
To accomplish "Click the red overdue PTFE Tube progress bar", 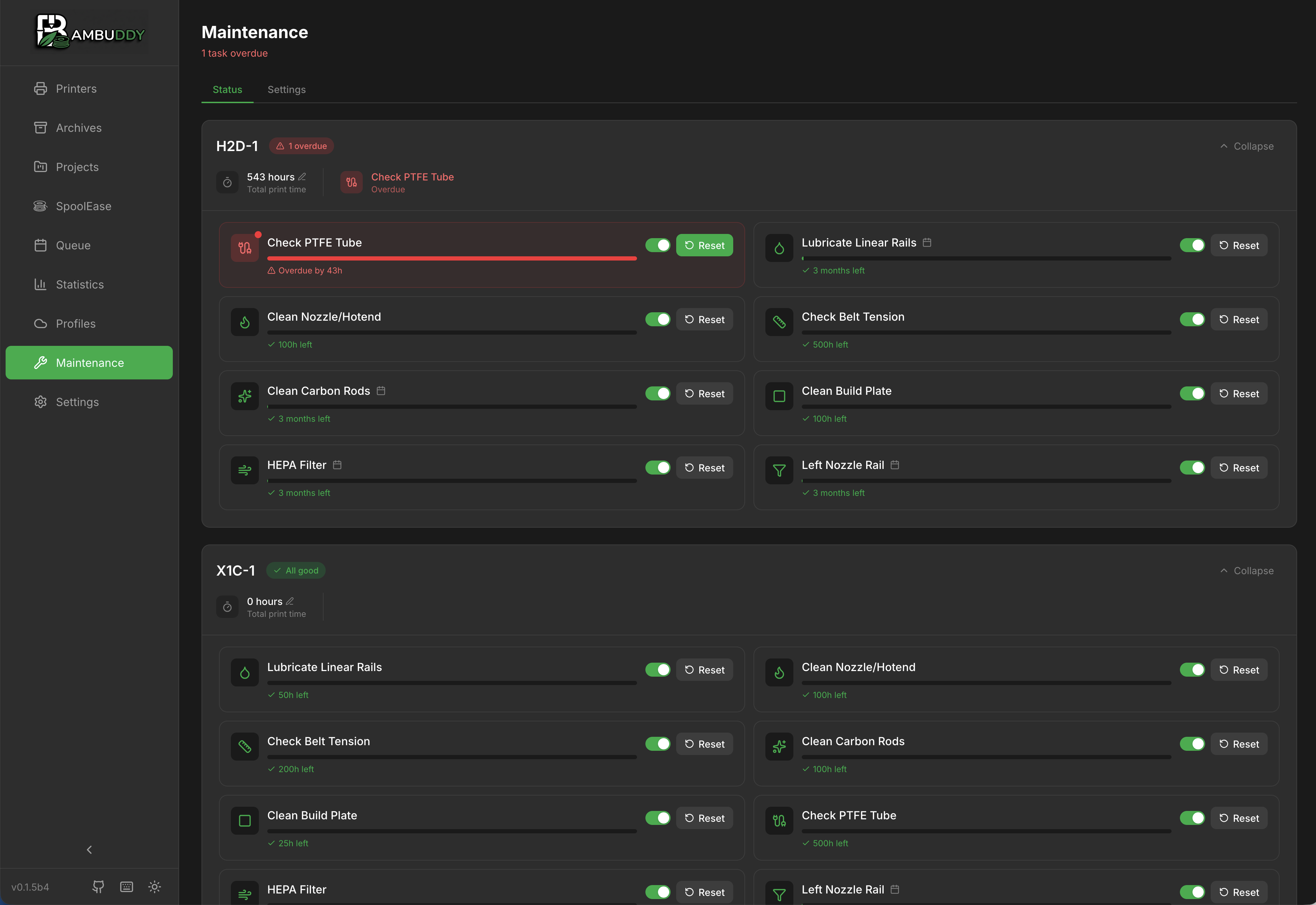I will click(452, 258).
